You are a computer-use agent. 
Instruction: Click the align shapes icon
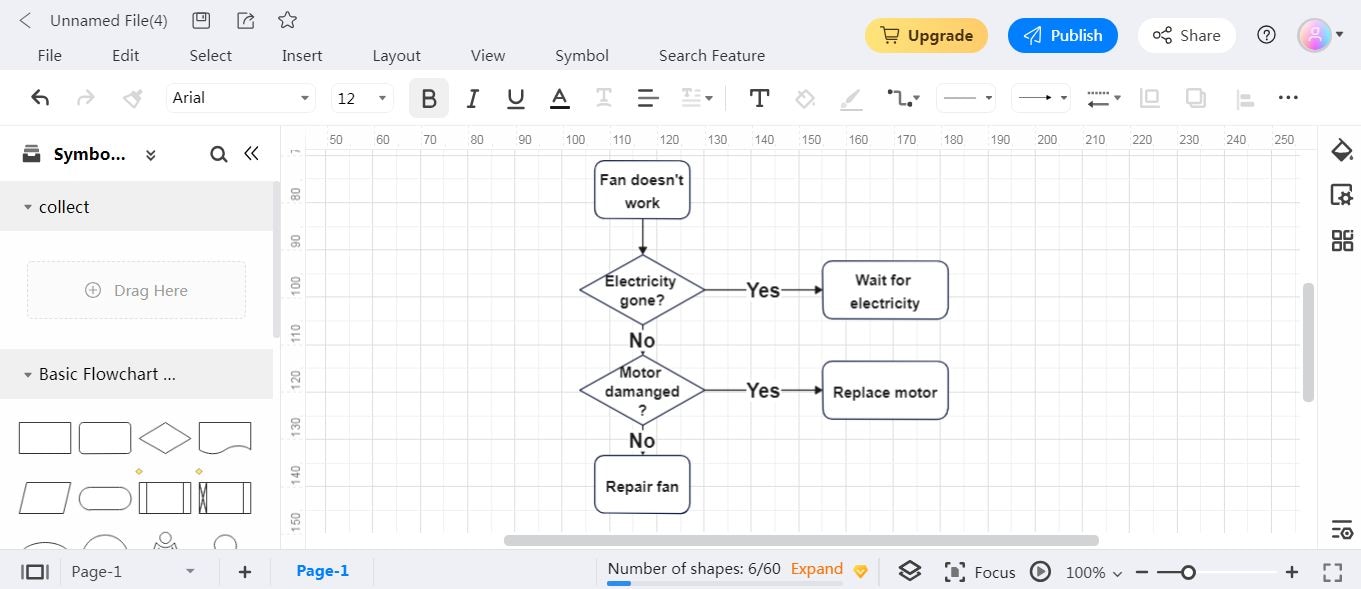[x=1244, y=98]
